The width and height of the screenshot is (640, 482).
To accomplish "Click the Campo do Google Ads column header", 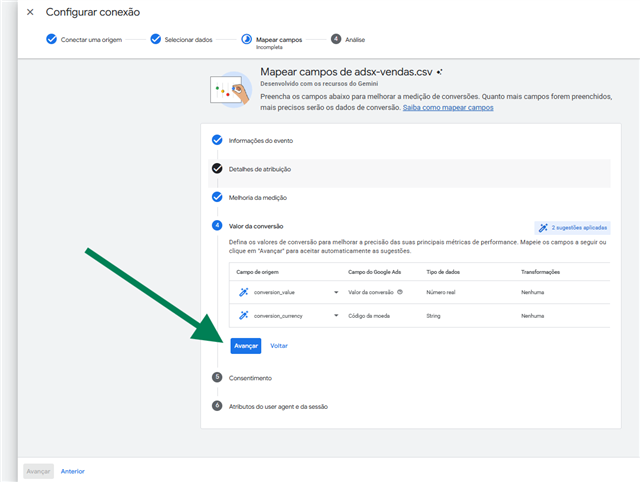I will pyautogui.click(x=374, y=272).
